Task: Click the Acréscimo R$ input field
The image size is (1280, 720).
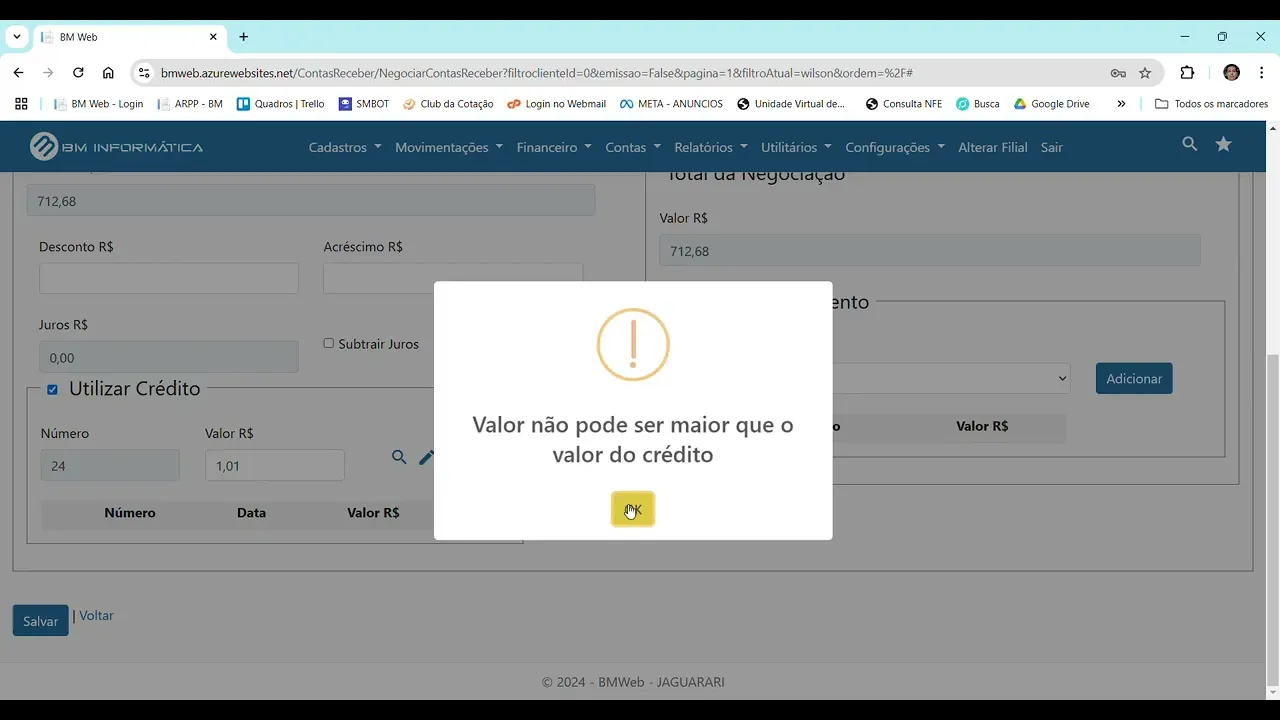Action: (453, 278)
